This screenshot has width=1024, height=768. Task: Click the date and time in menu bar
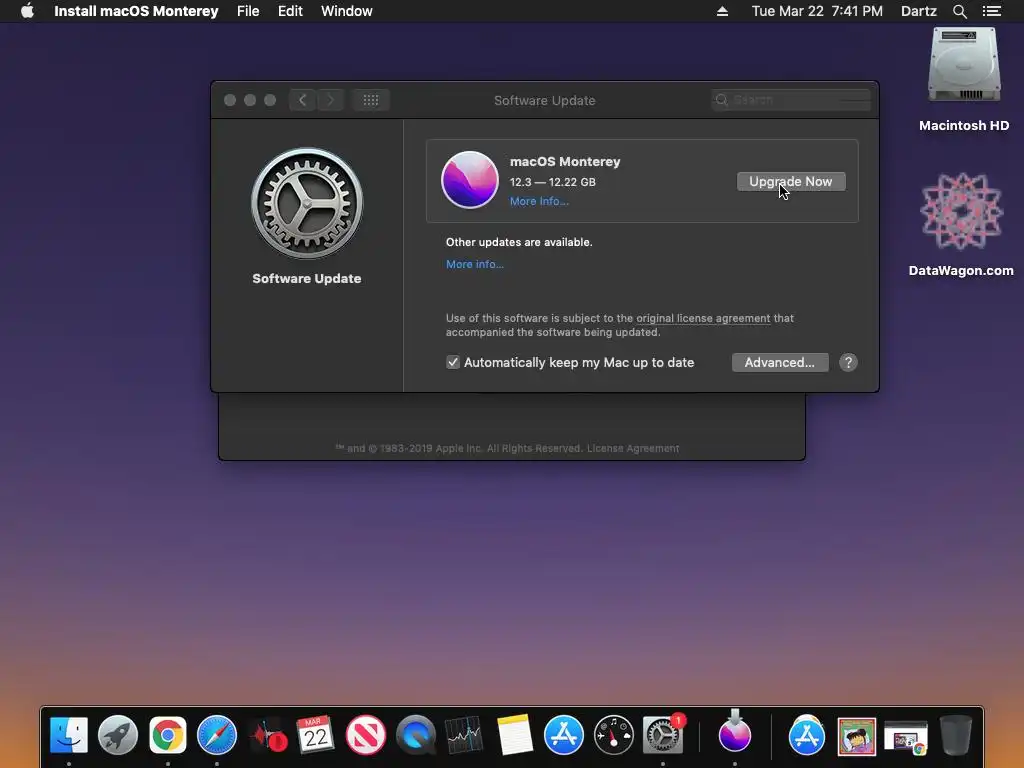tap(817, 11)
